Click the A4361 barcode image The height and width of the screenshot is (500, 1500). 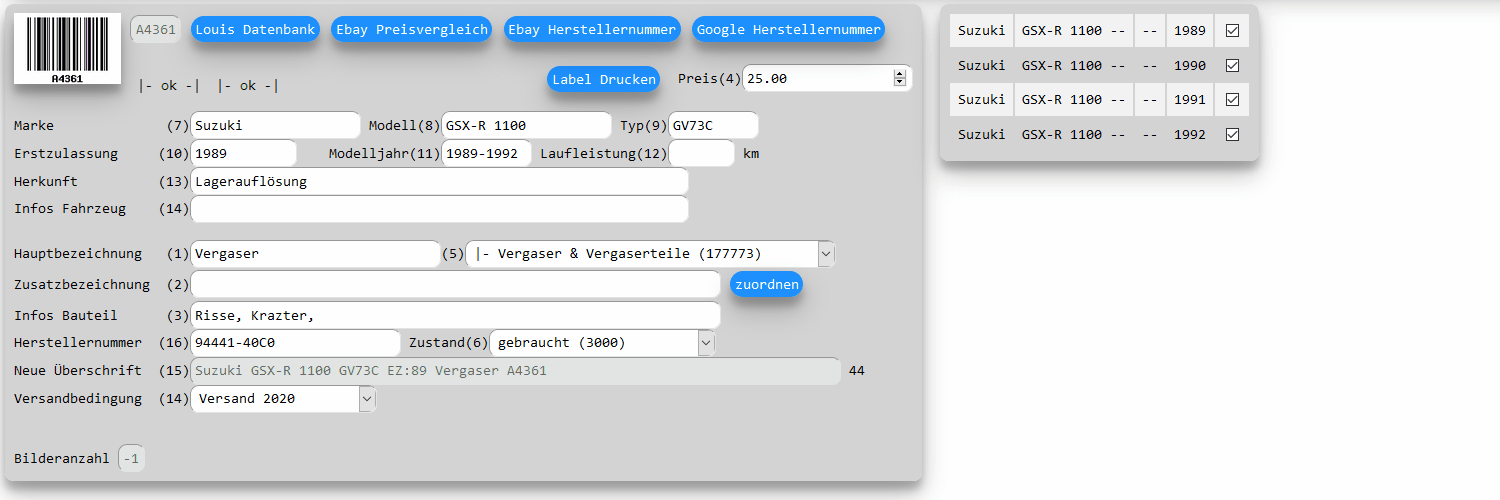point(67,48)
